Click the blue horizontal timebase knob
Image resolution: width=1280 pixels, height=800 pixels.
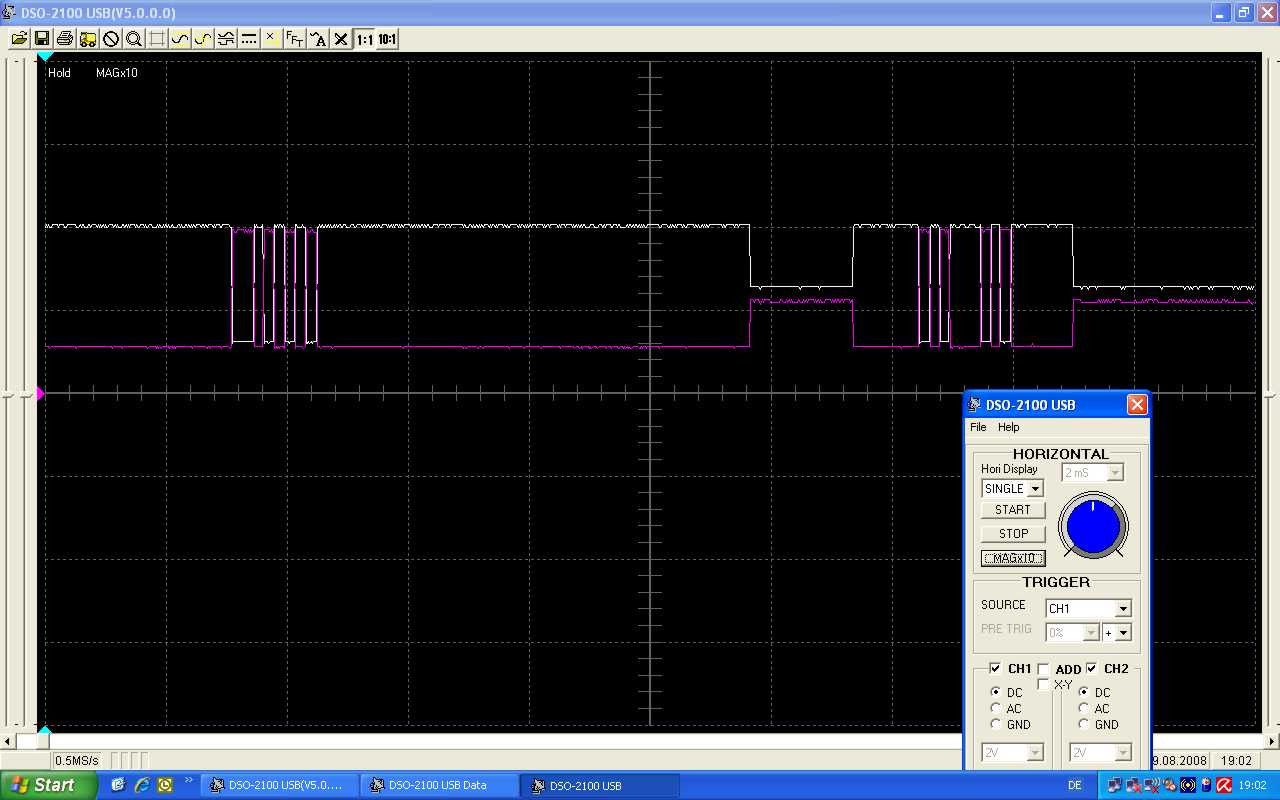click(1093, 526)
